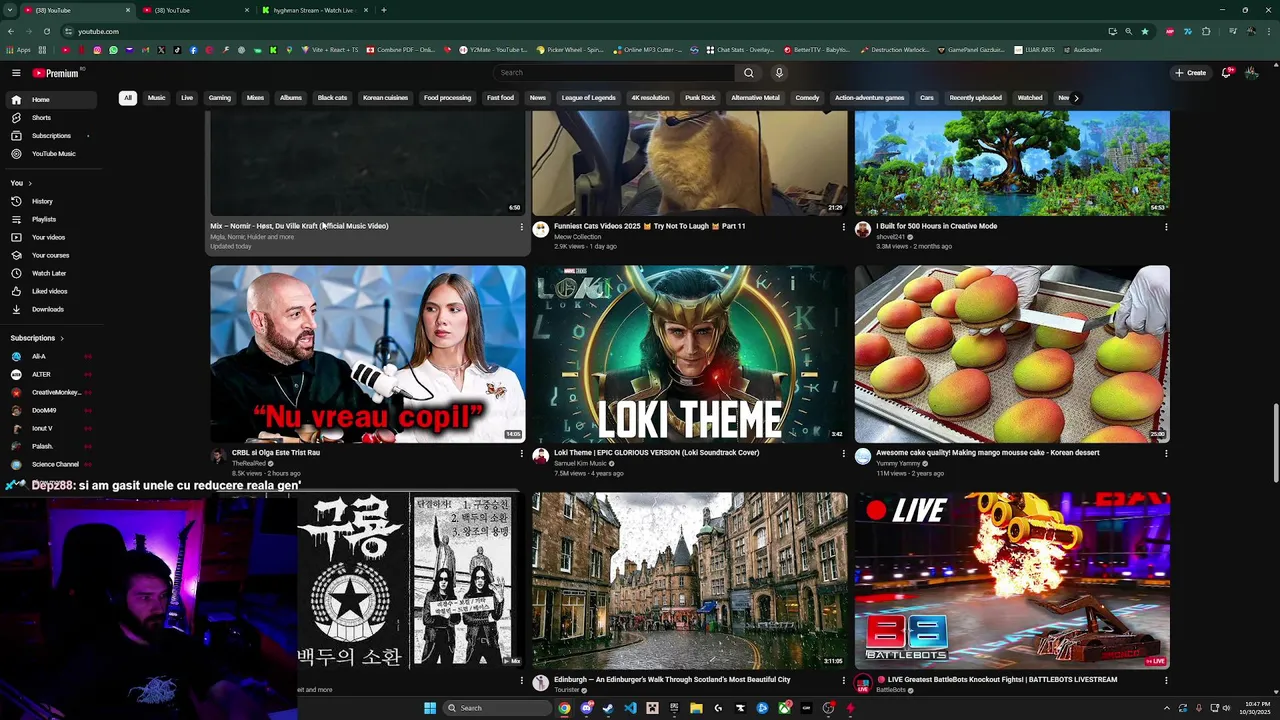1280x720 pixels.
Task: Expand the Subscriptions sidebar arrow
Action: point(61,338)
